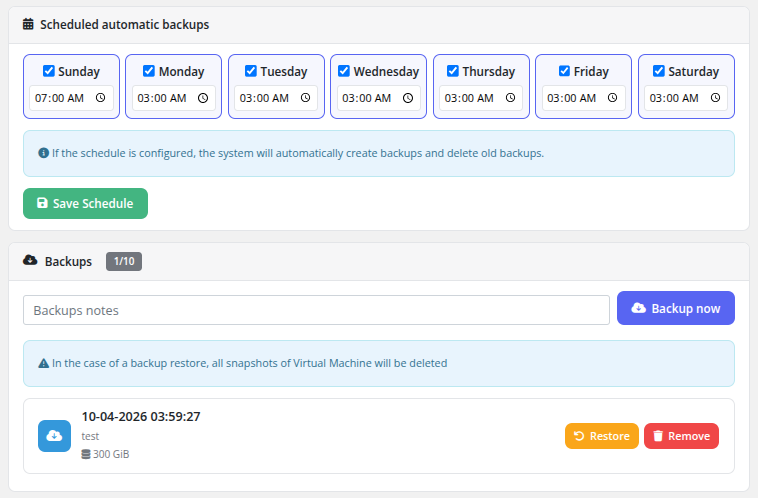758x498 pixels.
Task: Uncheck the Monday backup checkbox
Action: [x=149, y=71]
